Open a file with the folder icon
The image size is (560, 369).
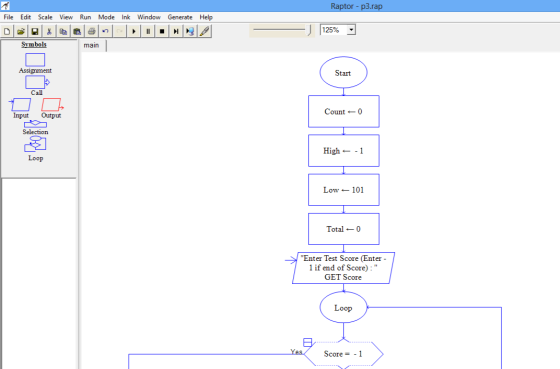pos(21,31)
